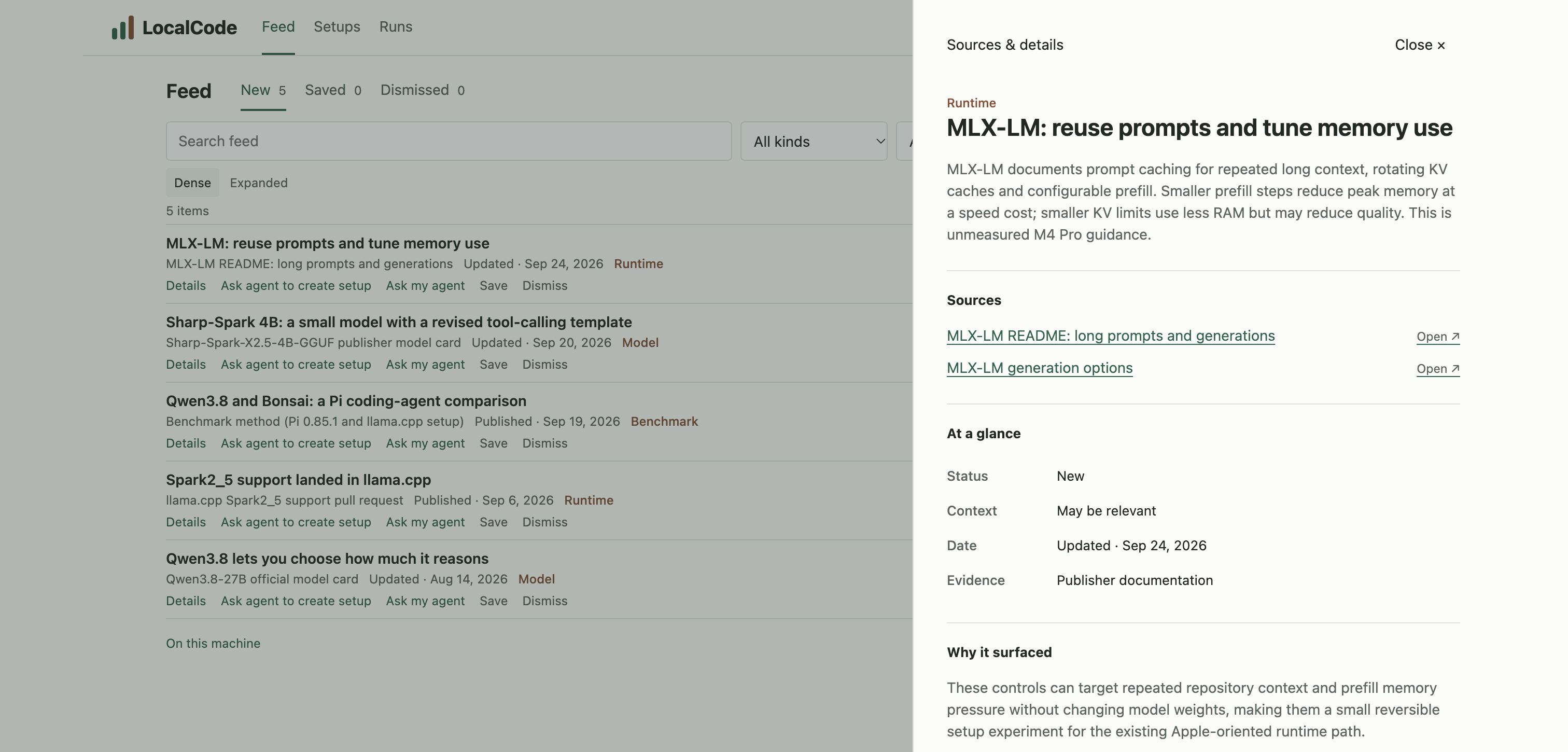Open MLX-LM generation options source link
This screenshot has height=752, width=1568.
1040,368
